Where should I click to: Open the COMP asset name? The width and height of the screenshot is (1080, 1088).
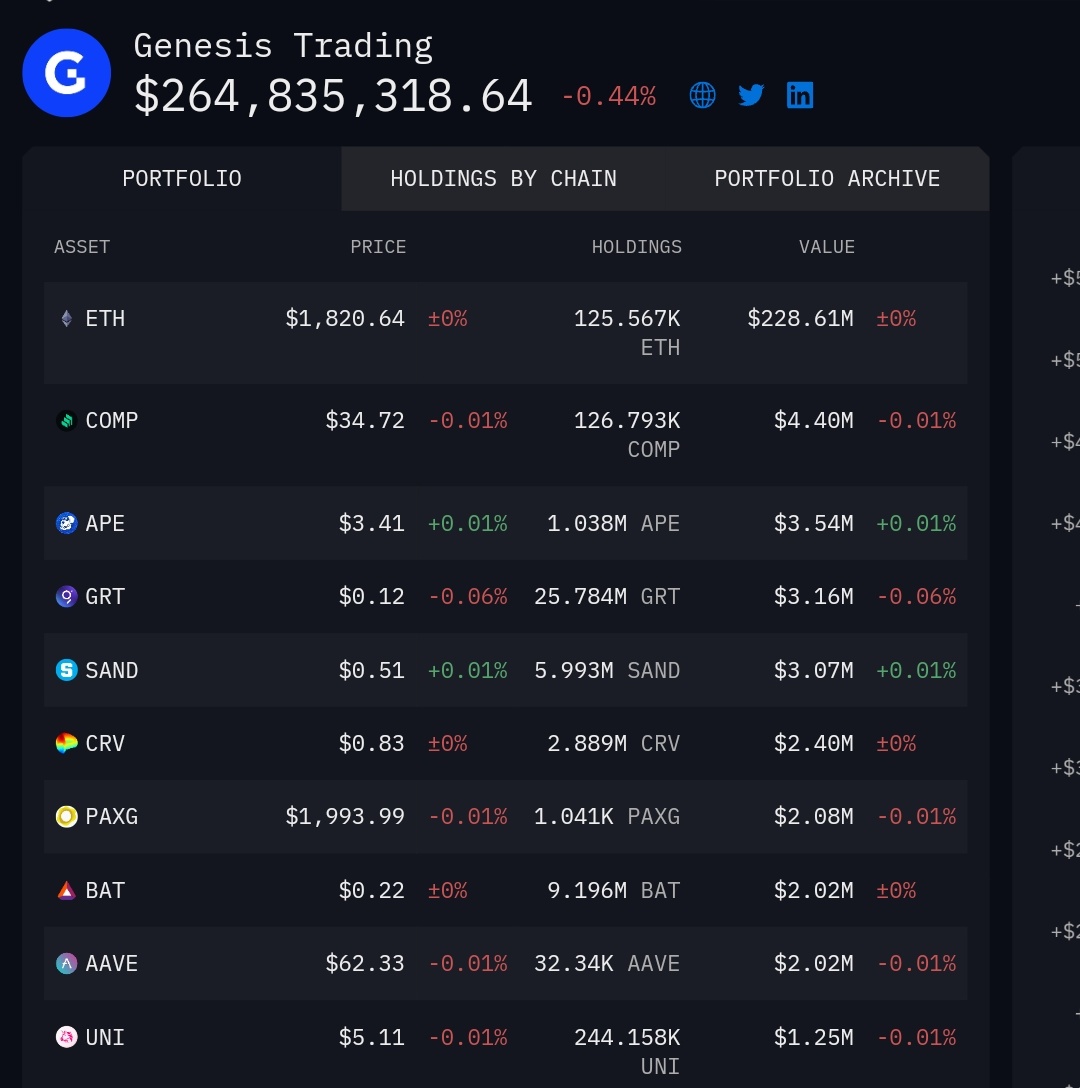click(x=112, y=420)
